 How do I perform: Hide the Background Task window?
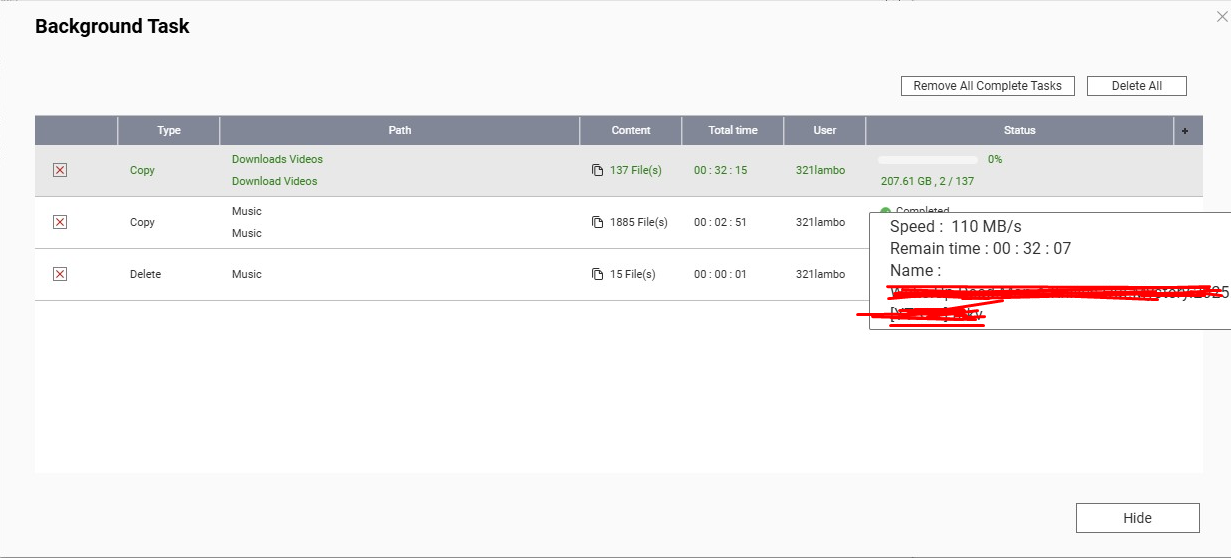1137,518
